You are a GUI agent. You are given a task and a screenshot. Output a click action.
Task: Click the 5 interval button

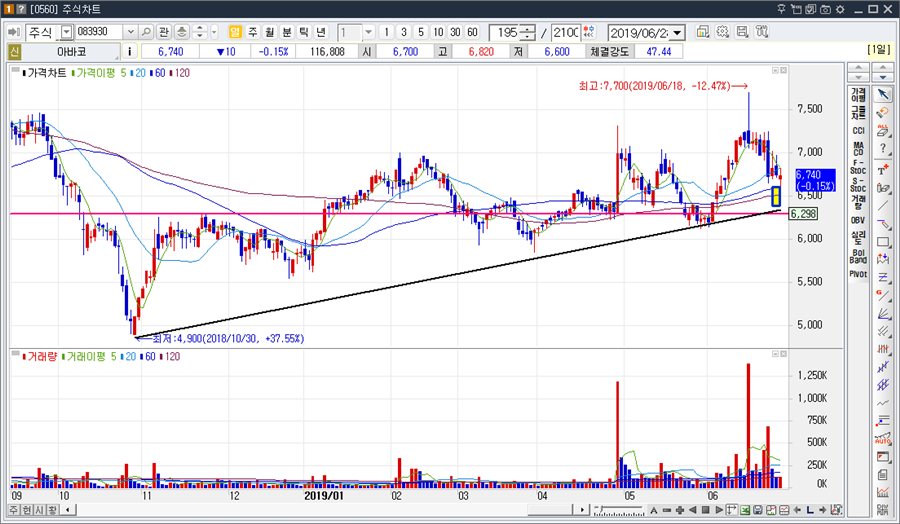click(421, 32)
